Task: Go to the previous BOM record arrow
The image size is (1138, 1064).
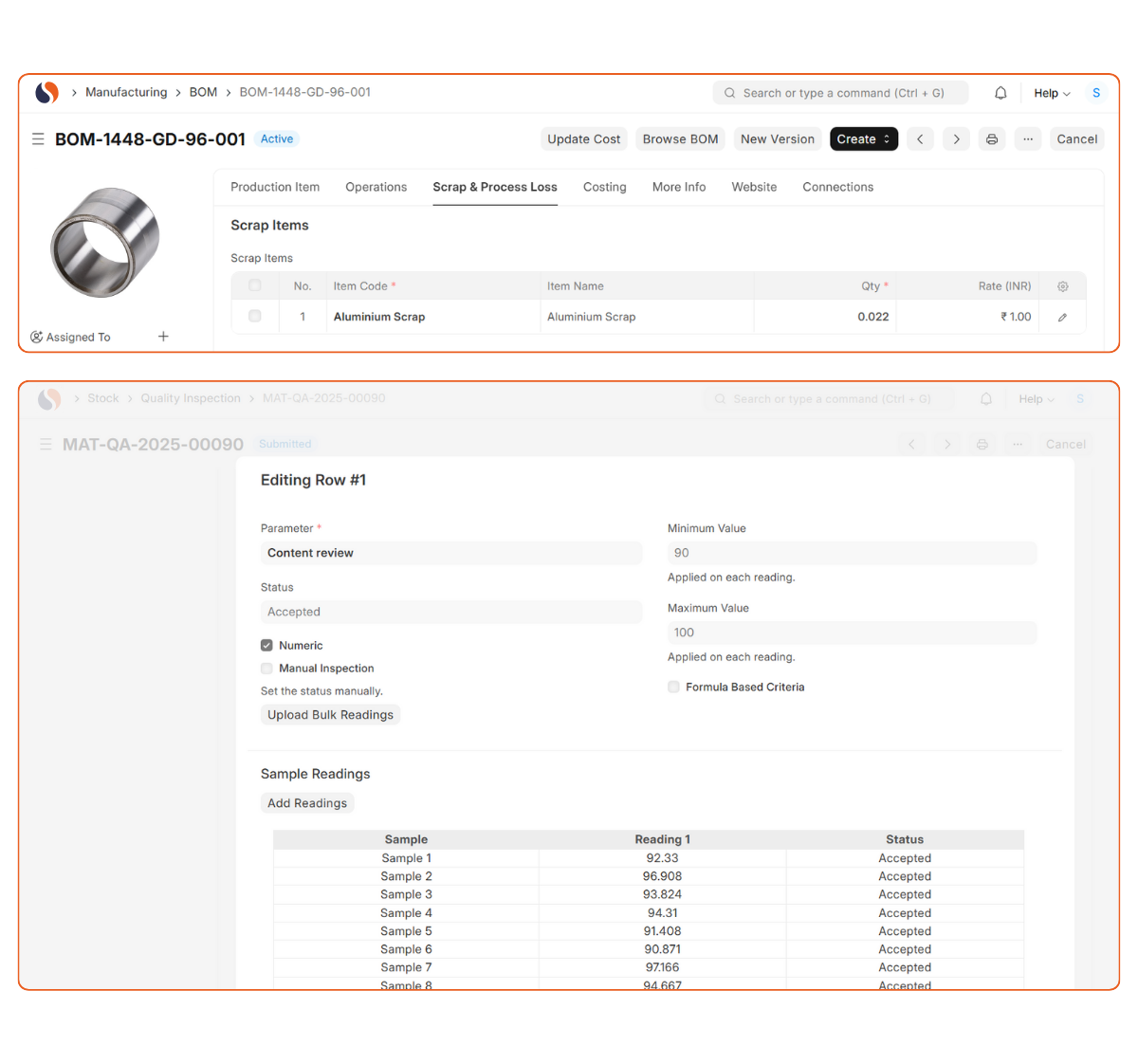Action: coord(920,139)
